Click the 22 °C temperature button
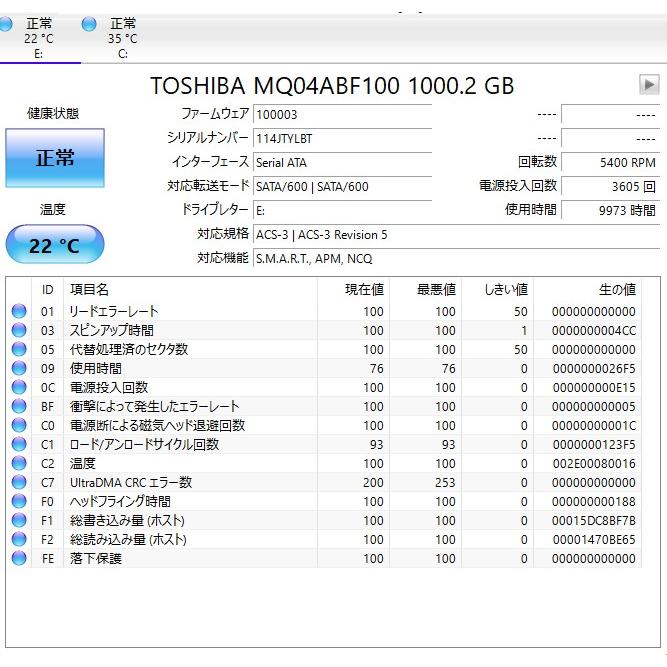Screen dimensions: 667x667 [x=54, y=245]
